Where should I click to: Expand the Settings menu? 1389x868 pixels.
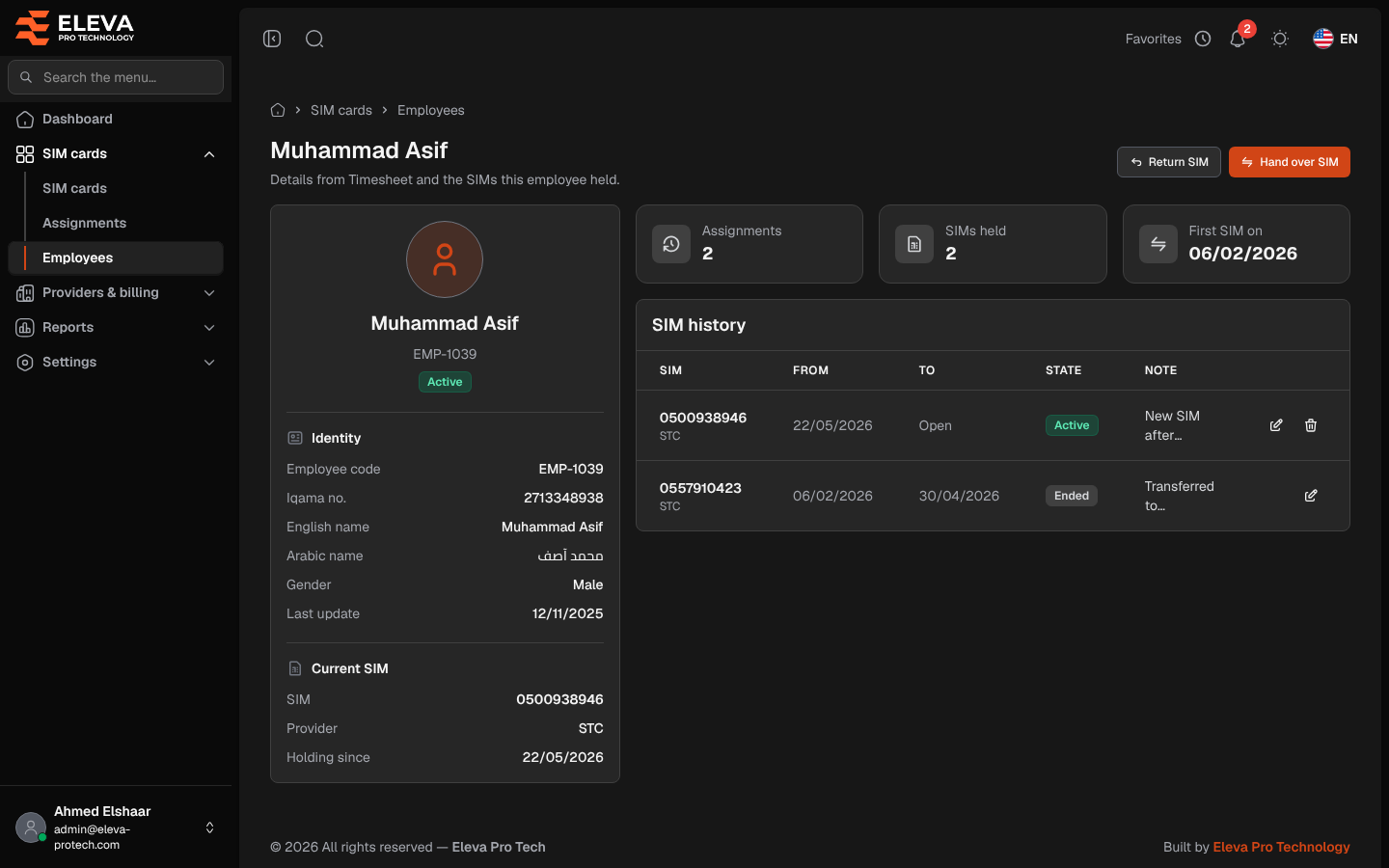pos(116,362)
